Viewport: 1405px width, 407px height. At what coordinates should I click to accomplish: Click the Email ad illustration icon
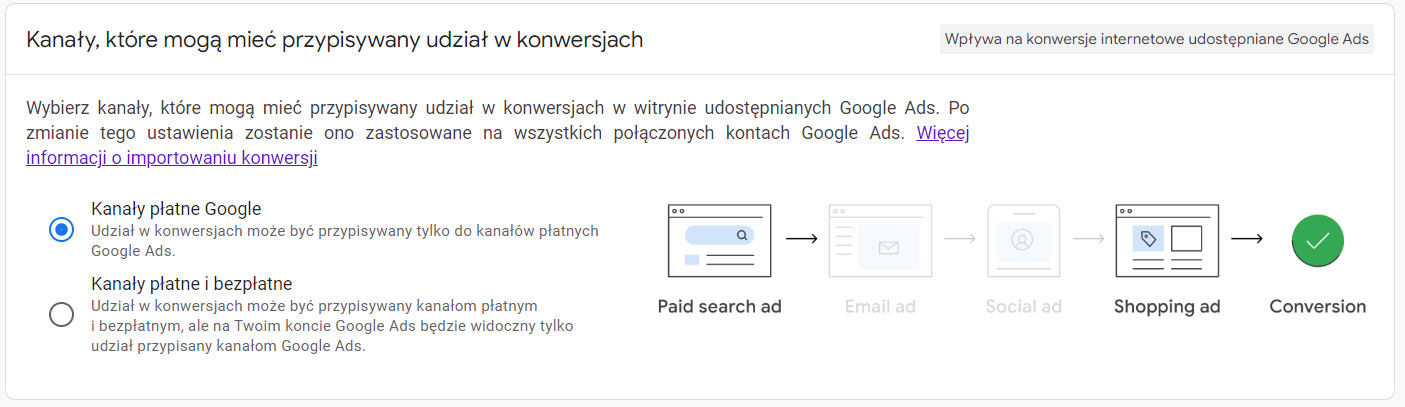click(x=880, y=240)
